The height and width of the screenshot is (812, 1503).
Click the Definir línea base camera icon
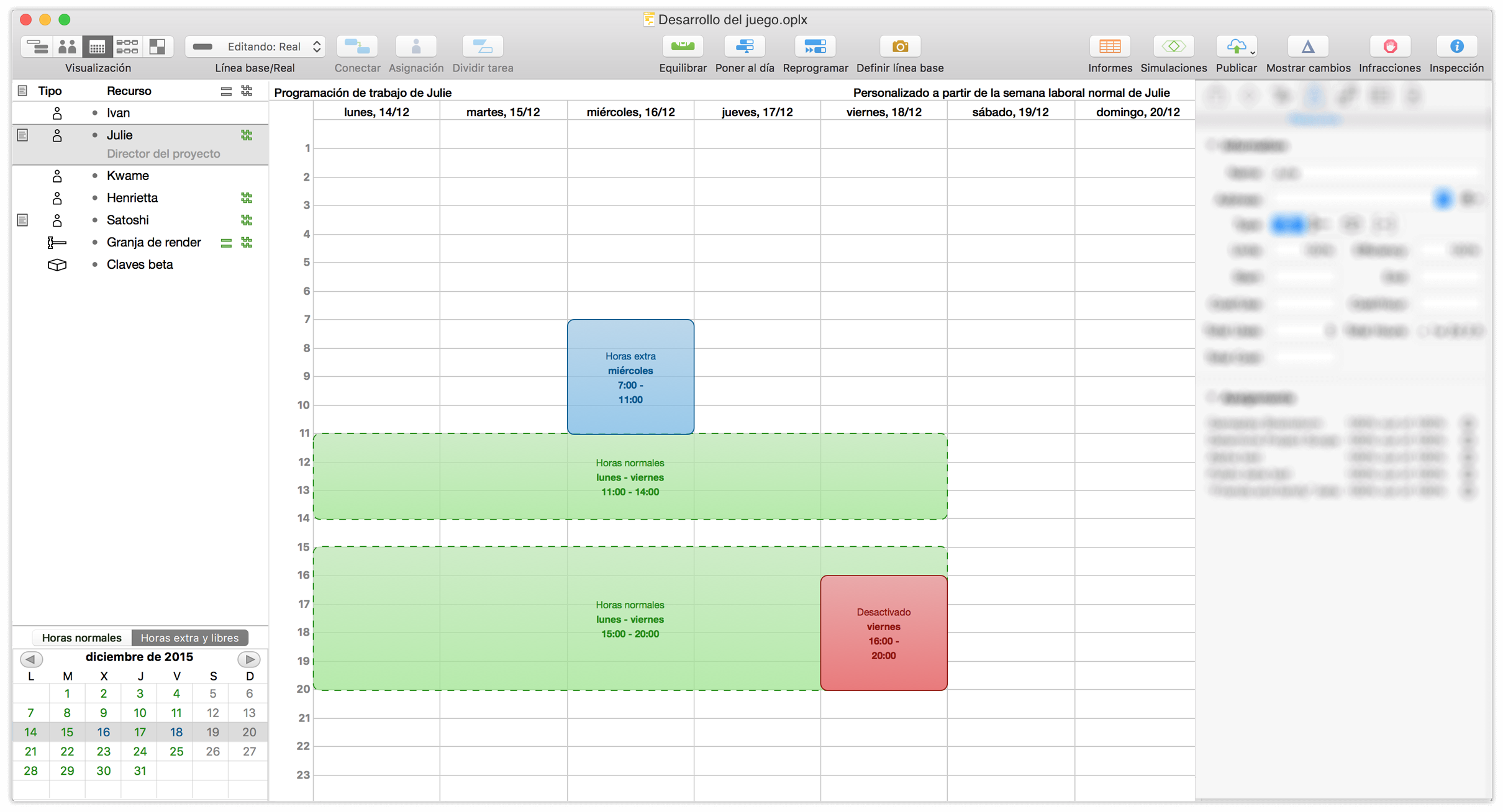[x=900, y=46]
